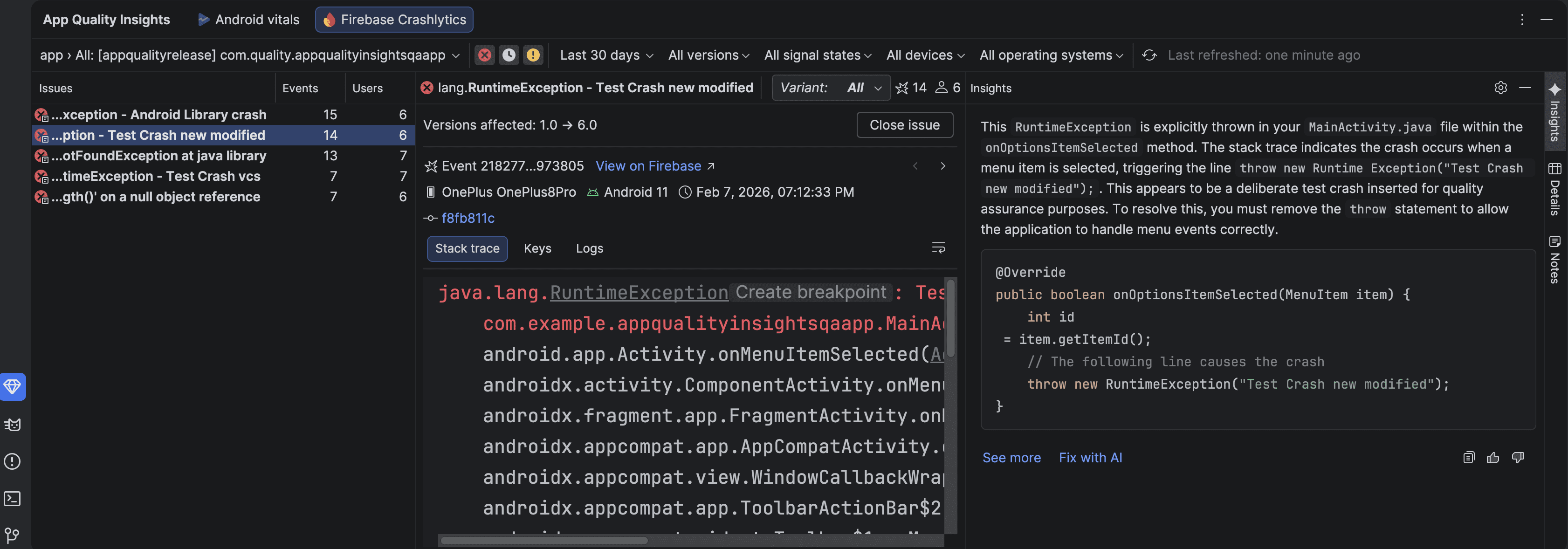The height and width of the screenshot is (549, 1568).
Task: Toggle the non-fatal issues filter
Action: tap(533, 55)
